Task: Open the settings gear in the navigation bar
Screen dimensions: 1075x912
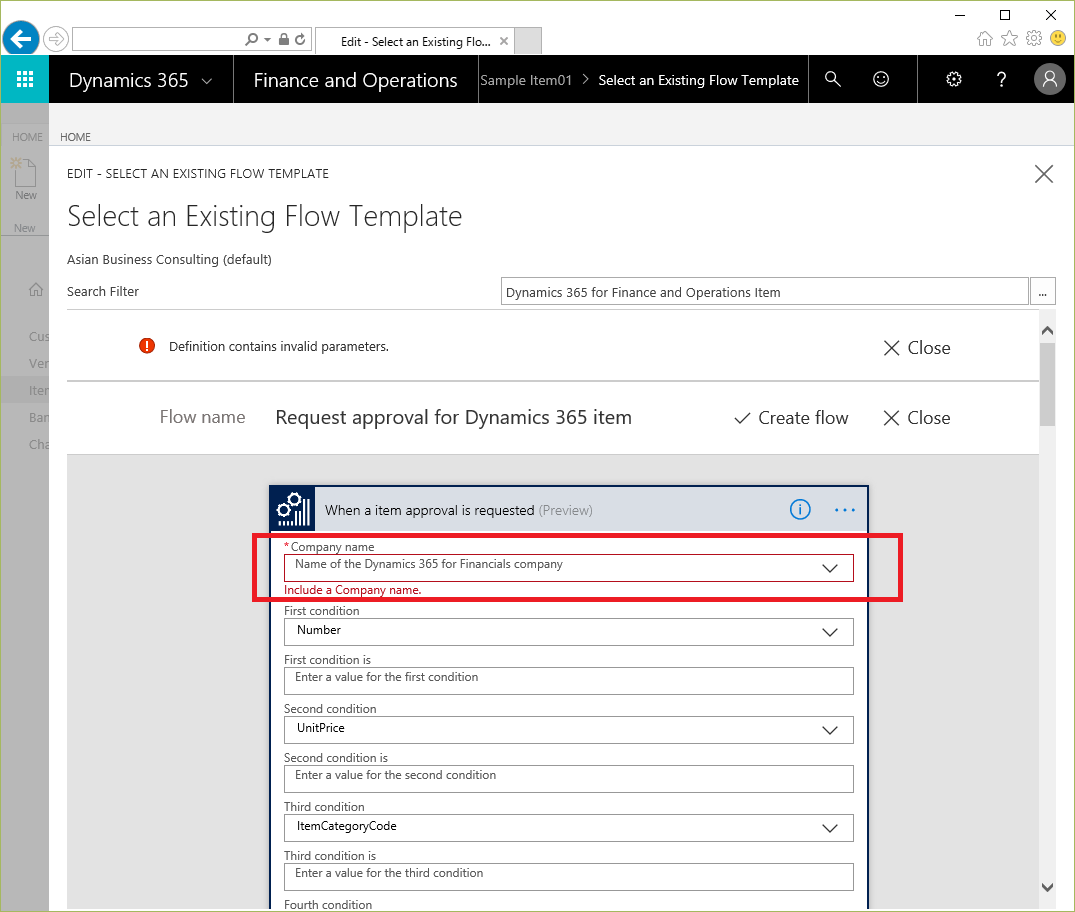Action: click(954, 80)
